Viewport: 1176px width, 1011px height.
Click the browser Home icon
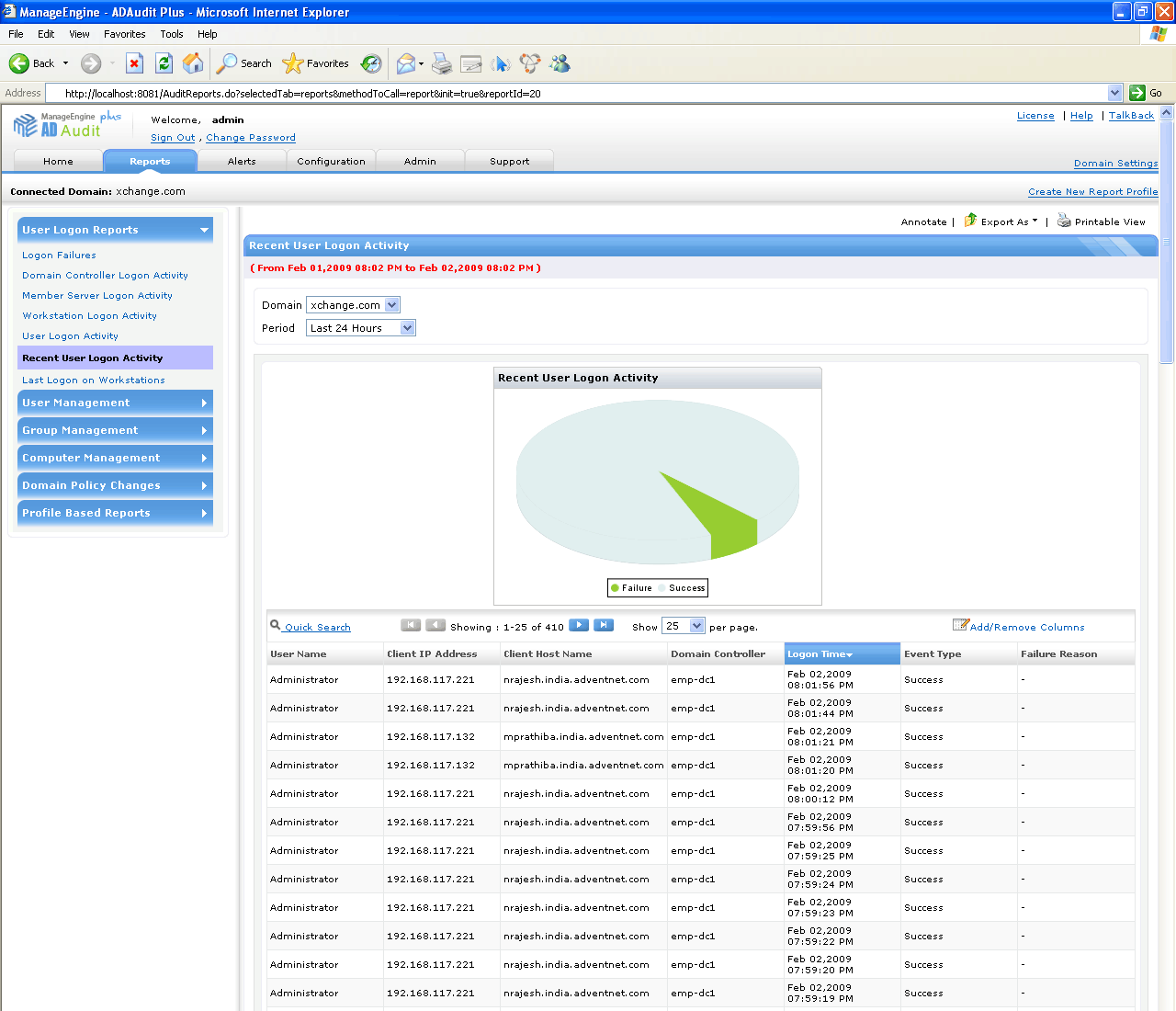click(x=193, y=63)
